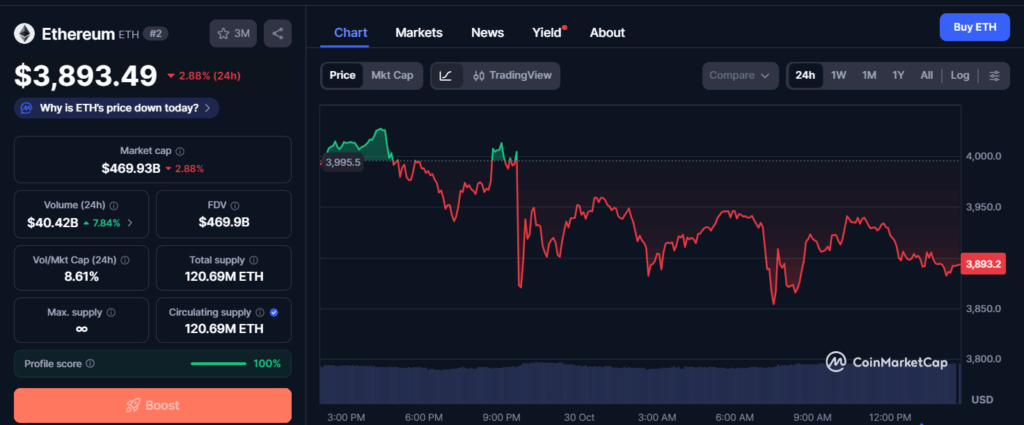
Task: Expand the Compare dropdown
Action: point(740,75)
